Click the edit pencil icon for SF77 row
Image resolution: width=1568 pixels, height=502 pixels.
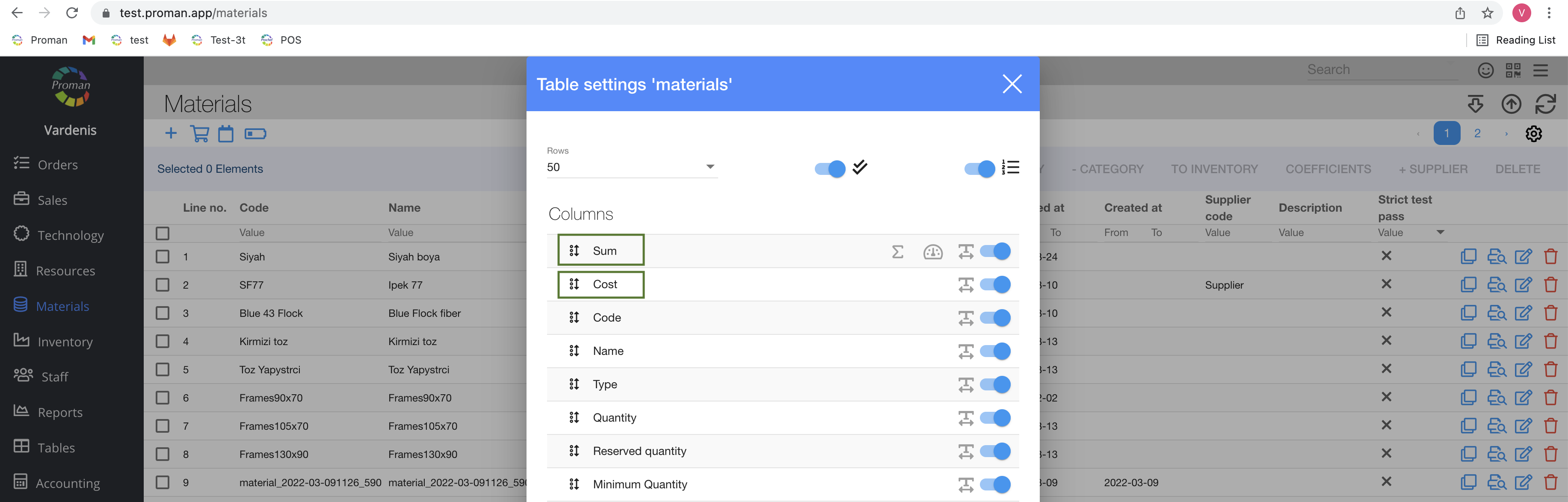(1523, 284)
